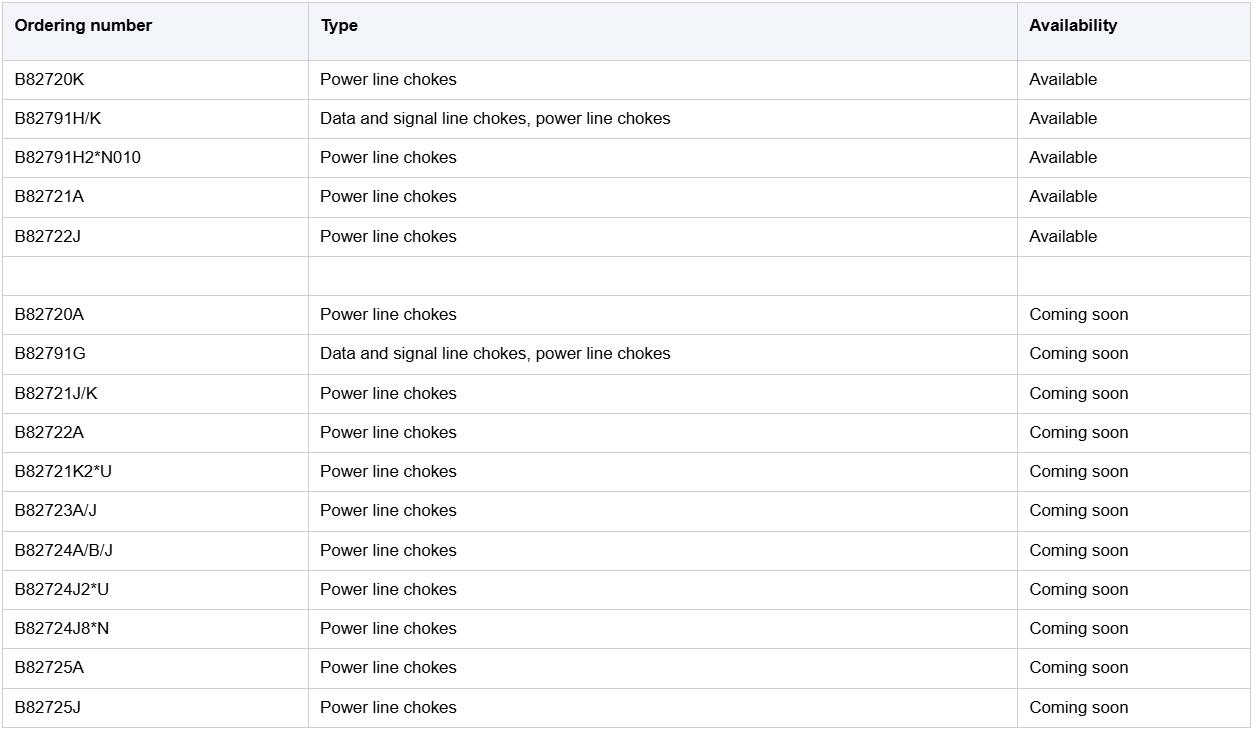Click ordering number B82723A/J
Screen dimensions: 1255x733
(55, 510)
